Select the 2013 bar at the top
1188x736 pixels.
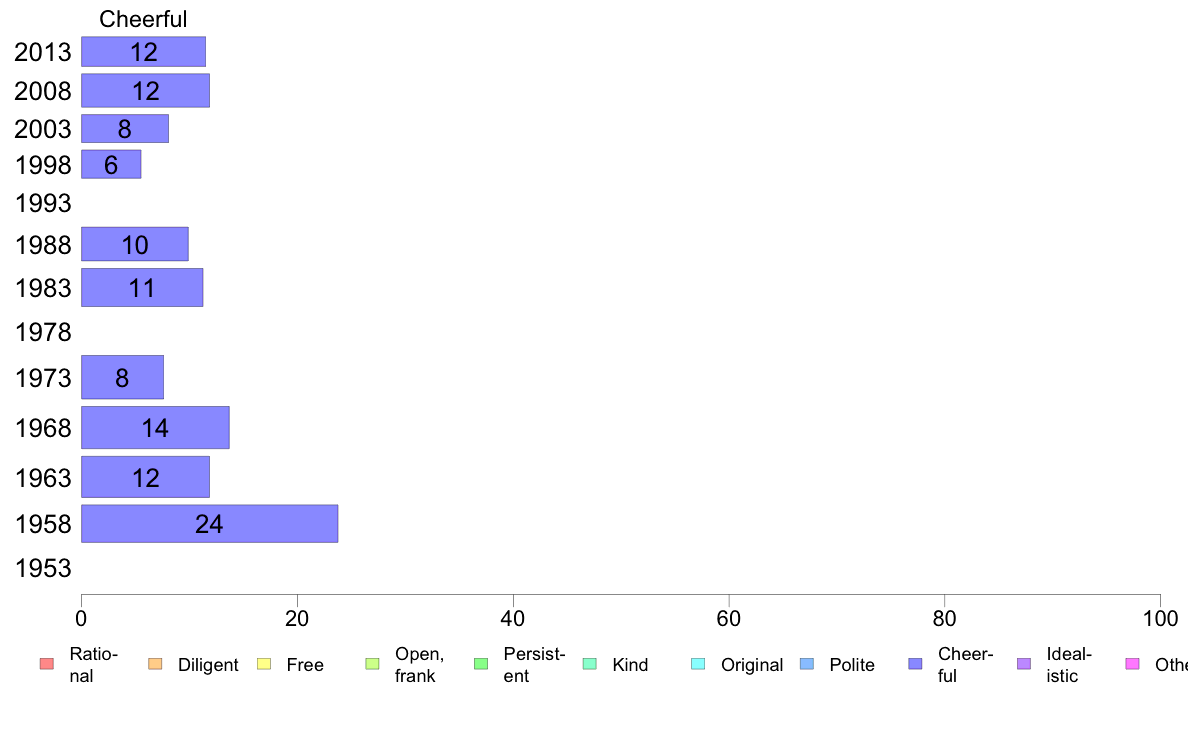pyautogui.click(x=144, y=52)
